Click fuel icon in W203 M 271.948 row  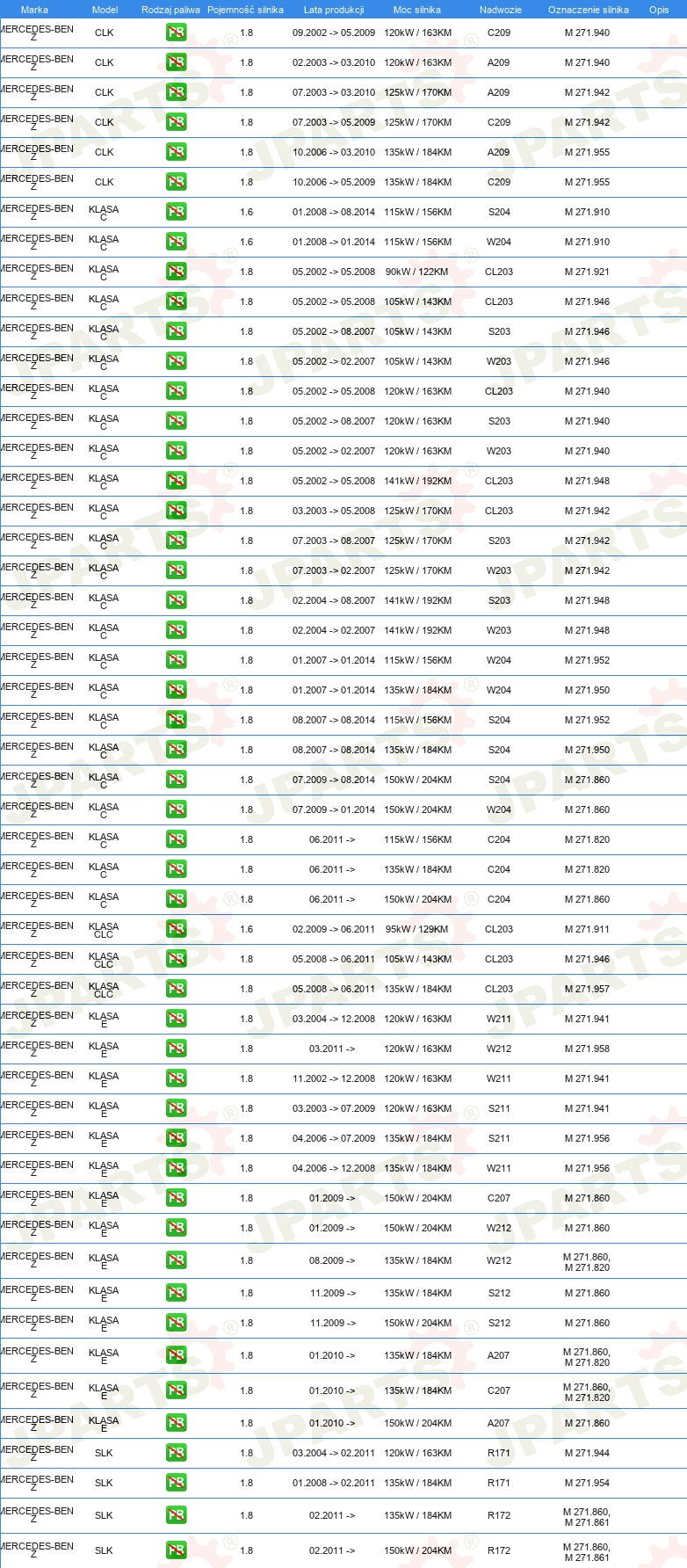click(177, 631)
